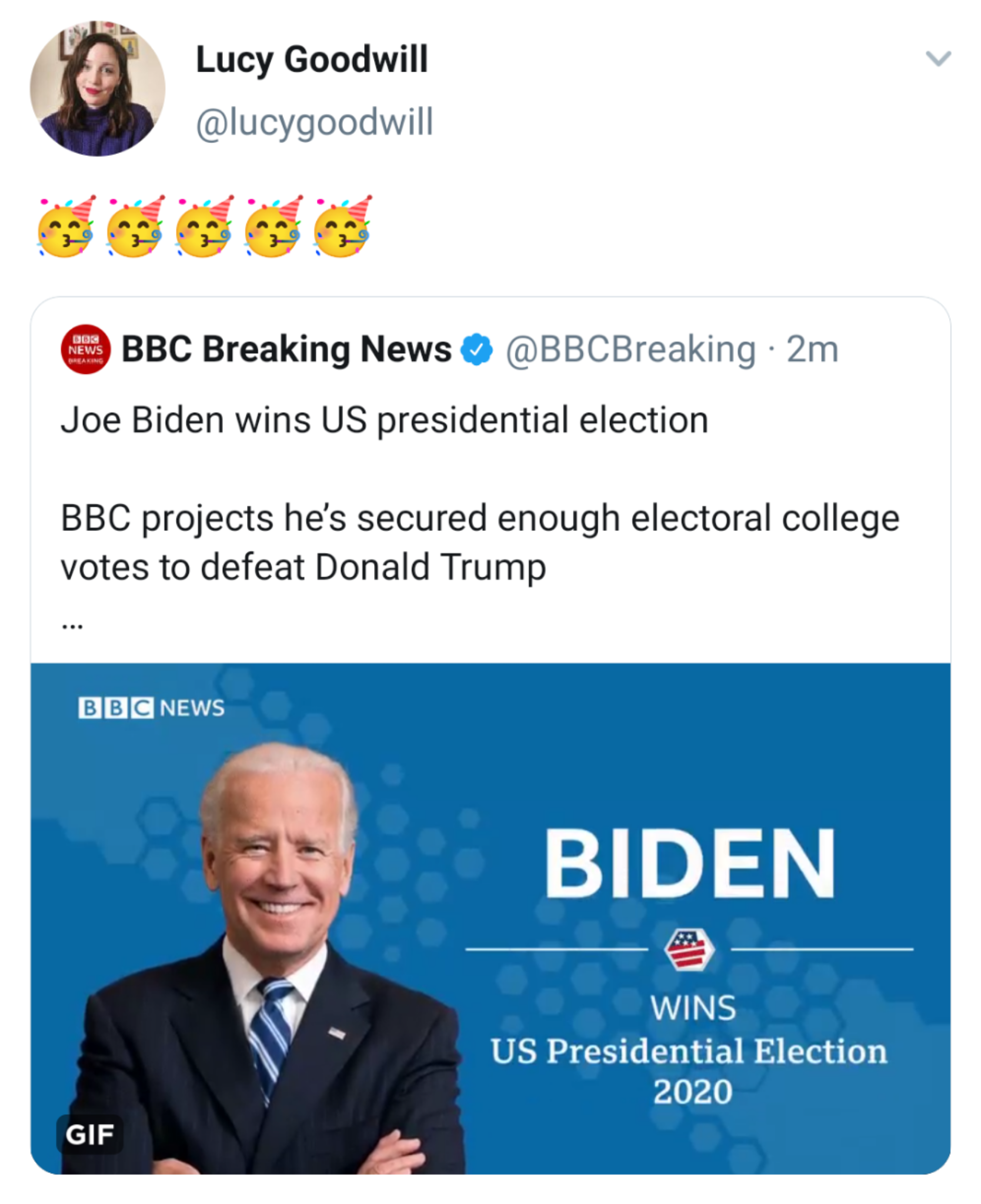
Task: Click the blue verified checkmark badge
Action: click(476, 349)
